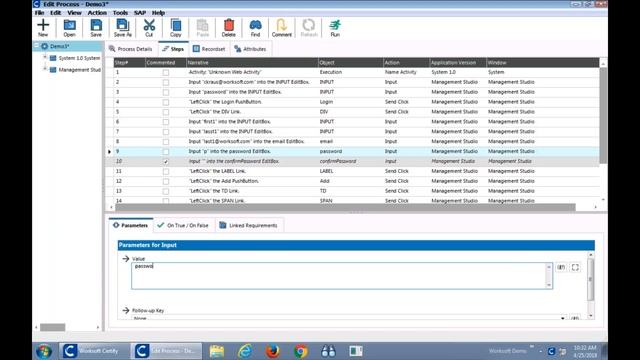Uncheck the Commented checkbox for step 10
The width and height of the screenshot is (640, 360).
pyautogui.click(x=166, y=162)
